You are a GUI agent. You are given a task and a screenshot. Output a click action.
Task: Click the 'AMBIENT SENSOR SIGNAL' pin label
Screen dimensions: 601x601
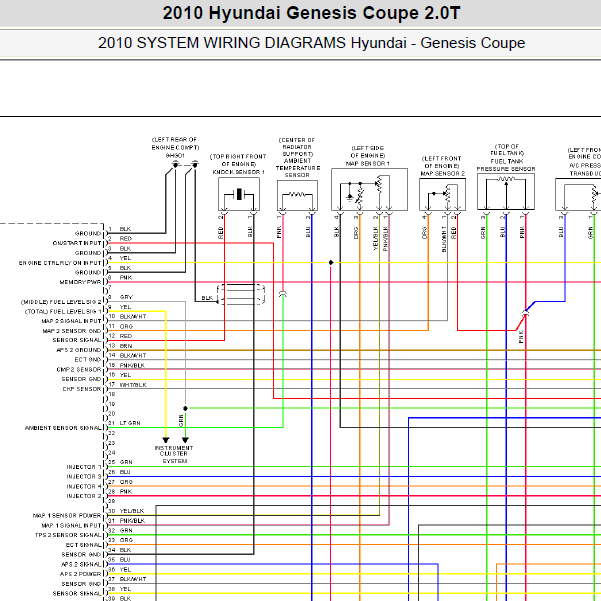coord(63,428)
